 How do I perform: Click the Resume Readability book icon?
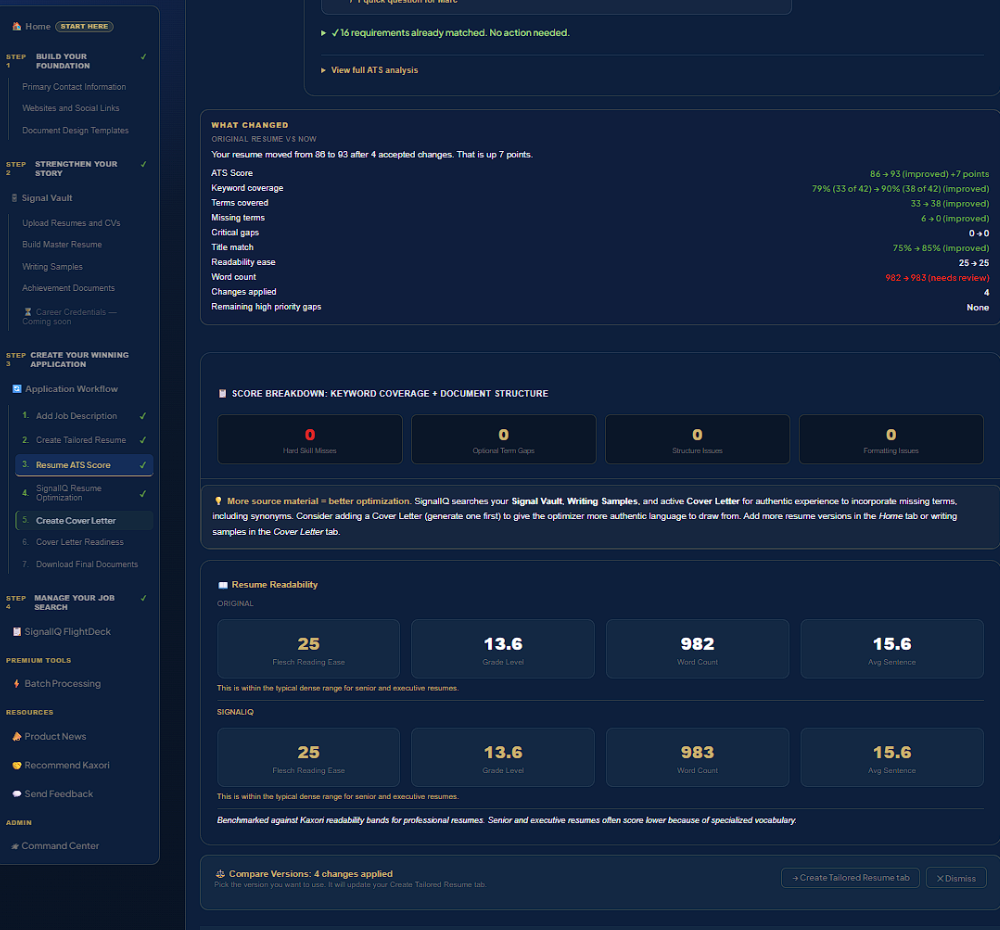(223, 586)
